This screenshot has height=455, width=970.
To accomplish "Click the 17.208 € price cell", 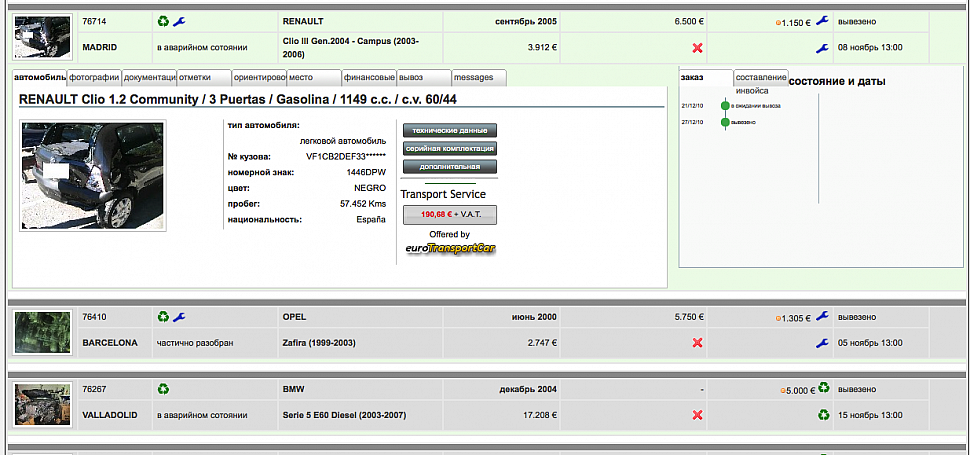I will (502, 415).
